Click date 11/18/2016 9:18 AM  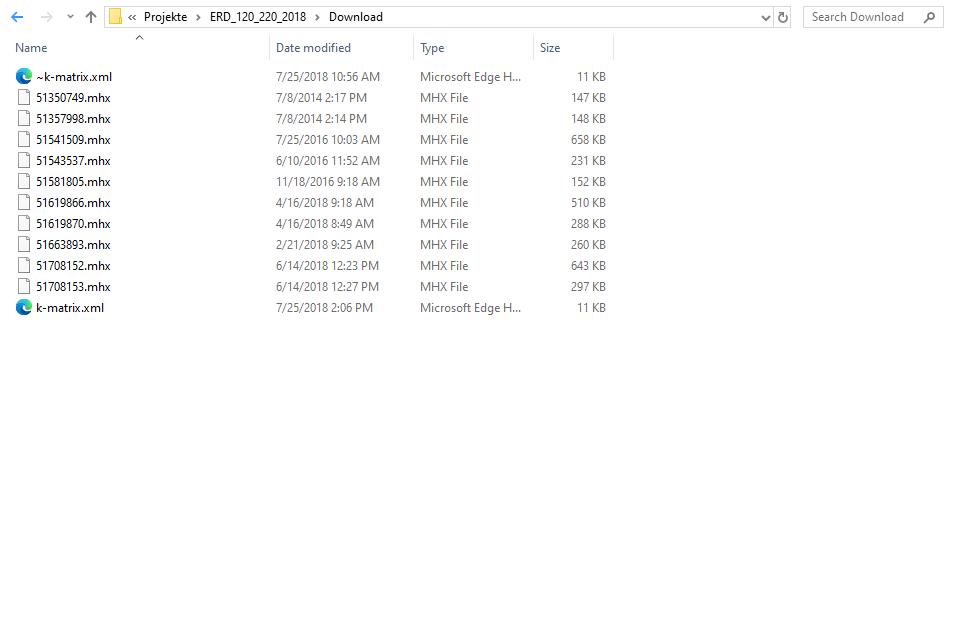coord(328,182)
